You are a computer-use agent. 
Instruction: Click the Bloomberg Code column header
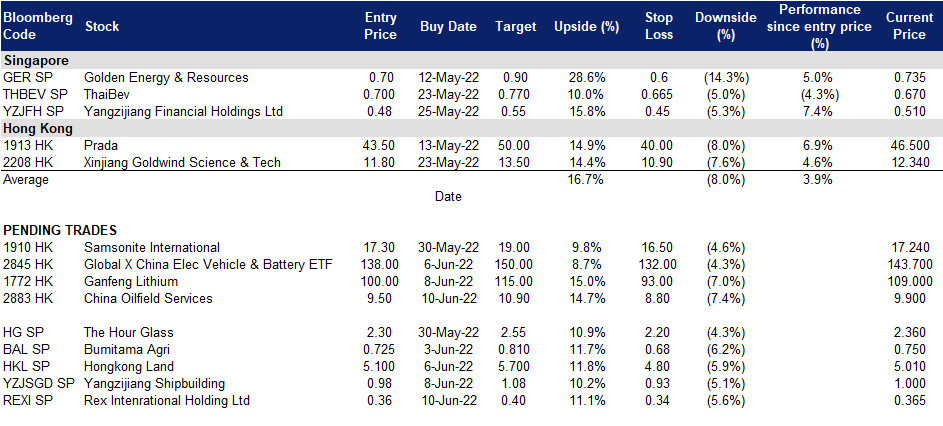pos(38,26)
